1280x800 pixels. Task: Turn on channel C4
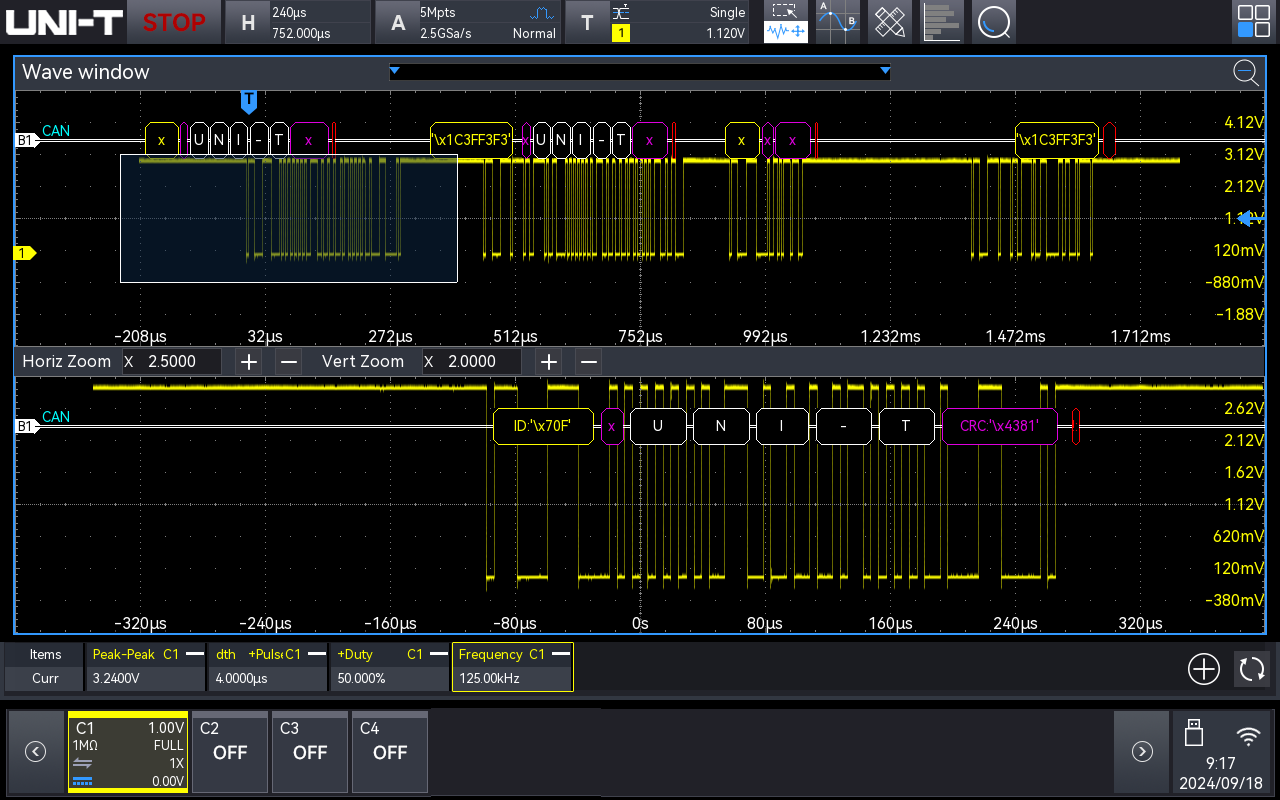pos(390,752)
